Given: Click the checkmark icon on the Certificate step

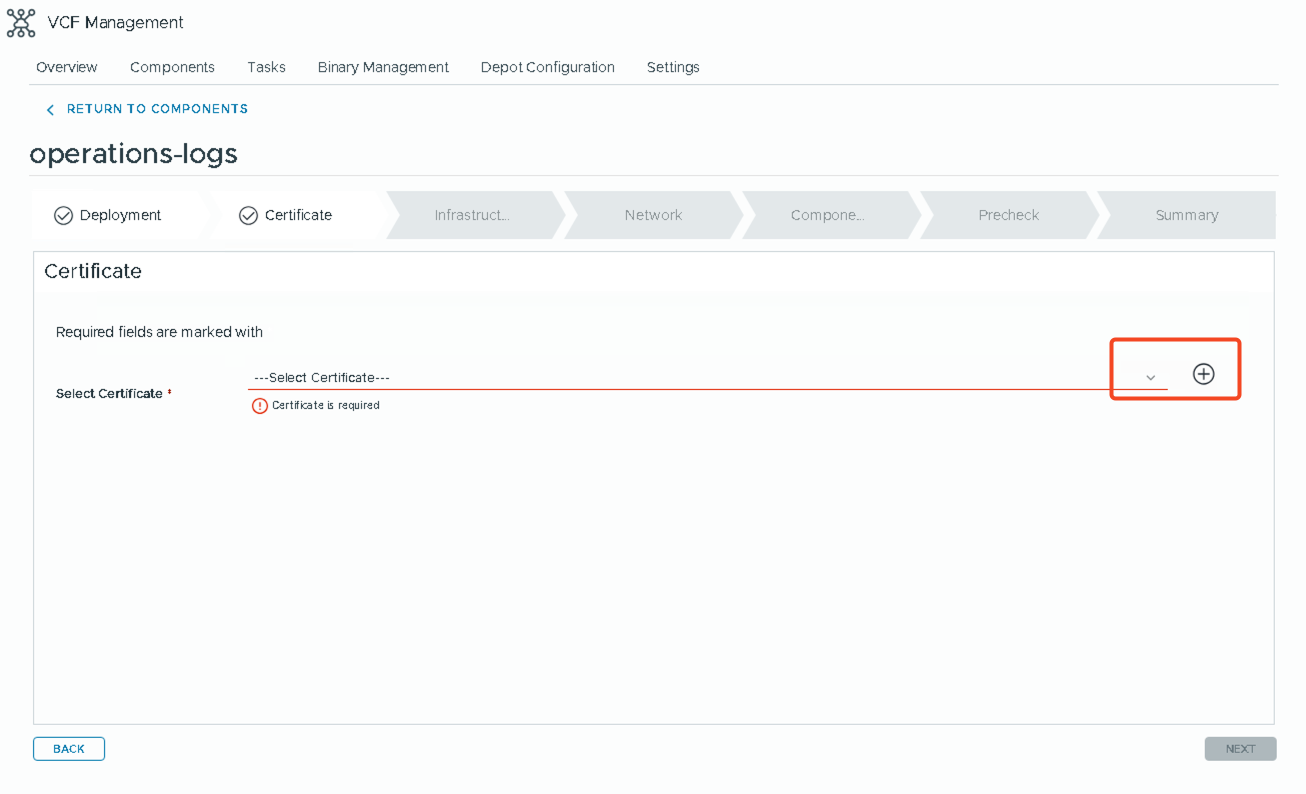Looking at the screenshot, I should [x=248, y=216].
